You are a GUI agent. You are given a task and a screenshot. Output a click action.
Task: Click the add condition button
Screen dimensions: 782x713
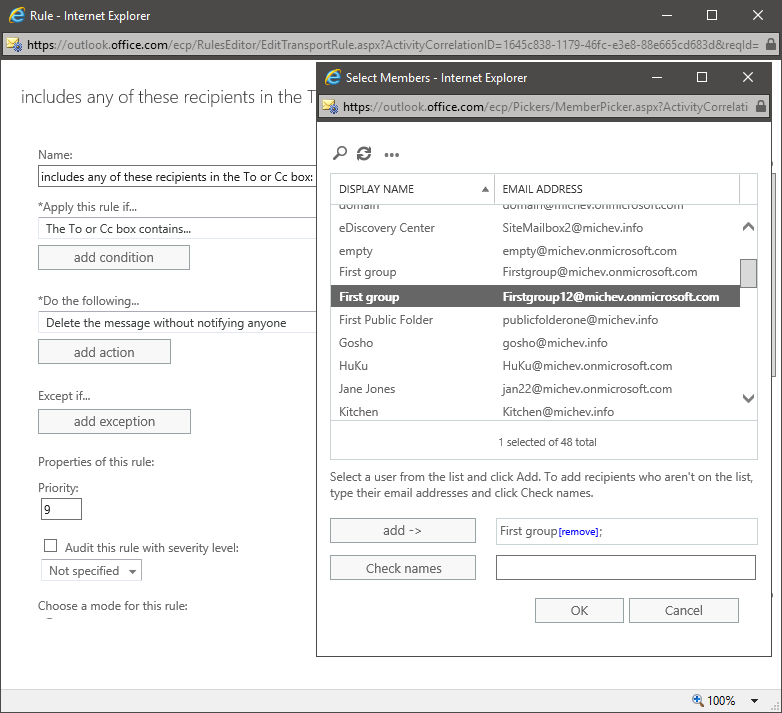click(x=114, y=257)
